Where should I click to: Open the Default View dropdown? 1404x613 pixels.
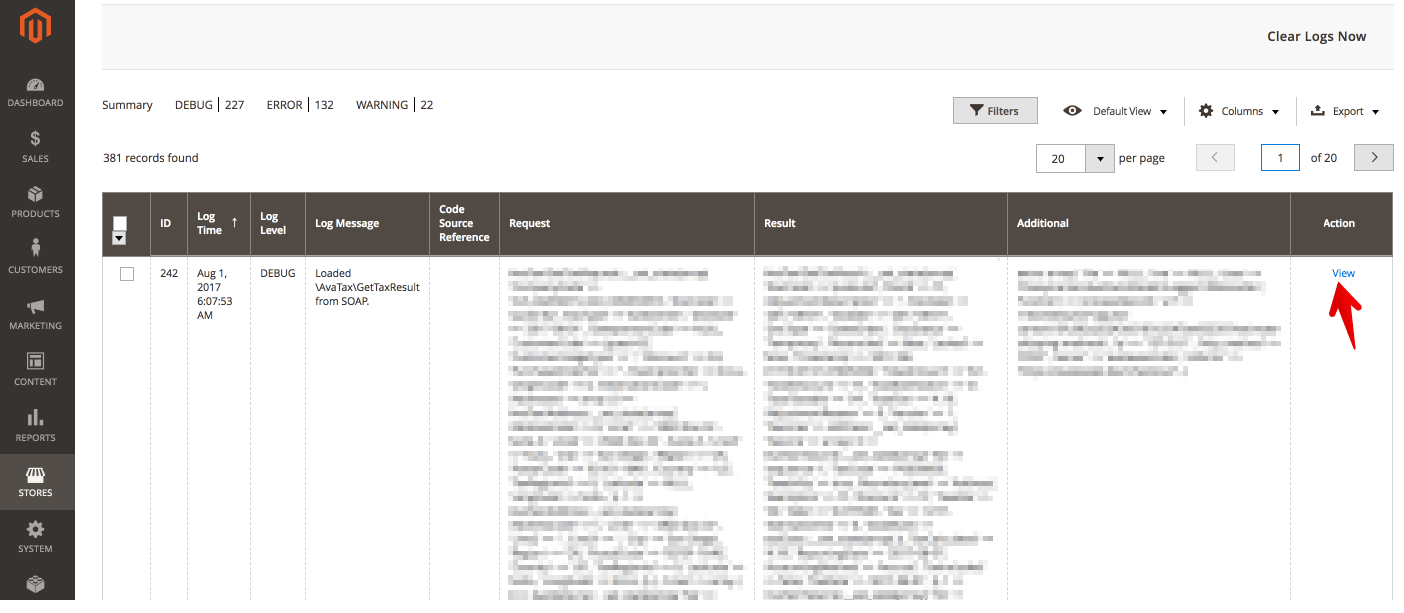(1117, 111)
